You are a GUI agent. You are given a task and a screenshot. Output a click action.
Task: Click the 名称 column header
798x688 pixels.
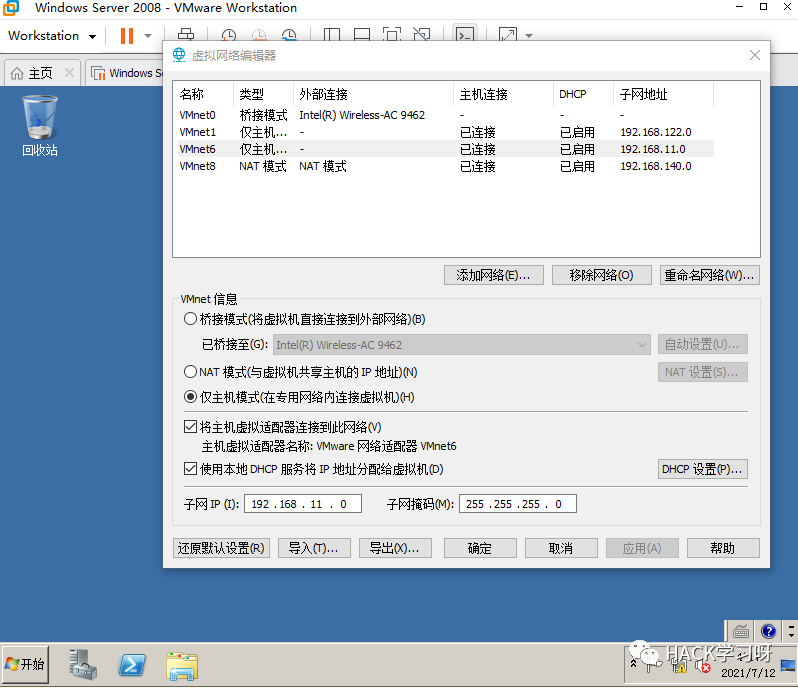coord(204,94)
